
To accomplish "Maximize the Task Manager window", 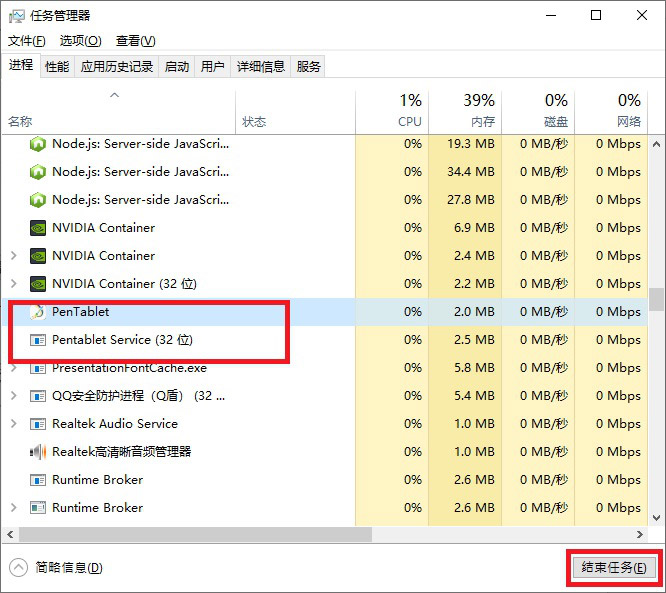I will (x=596, y=16).
